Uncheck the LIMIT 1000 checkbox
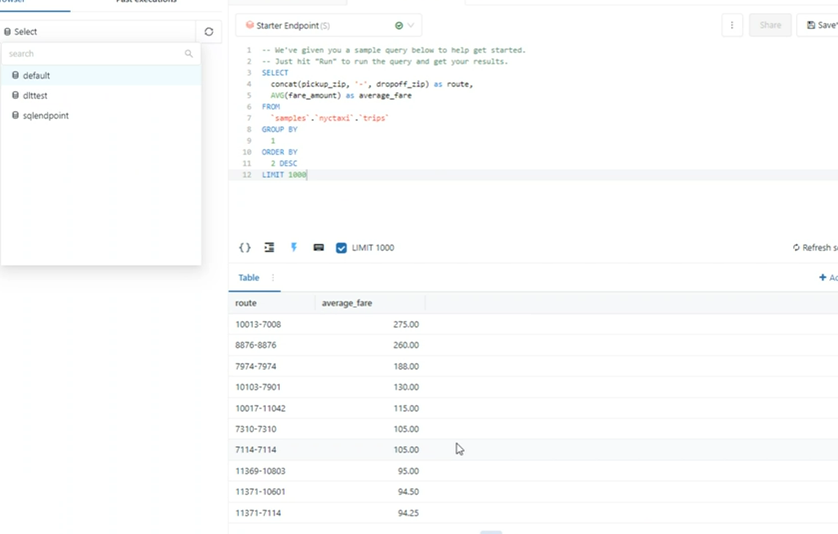Viewport: 838px width, 534px height. click(x=341, y=248)
